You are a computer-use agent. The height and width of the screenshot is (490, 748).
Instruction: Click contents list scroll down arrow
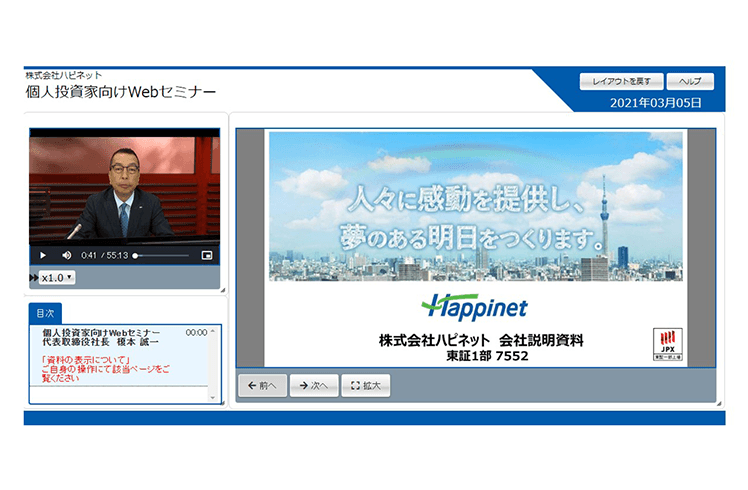coord(213,397)
